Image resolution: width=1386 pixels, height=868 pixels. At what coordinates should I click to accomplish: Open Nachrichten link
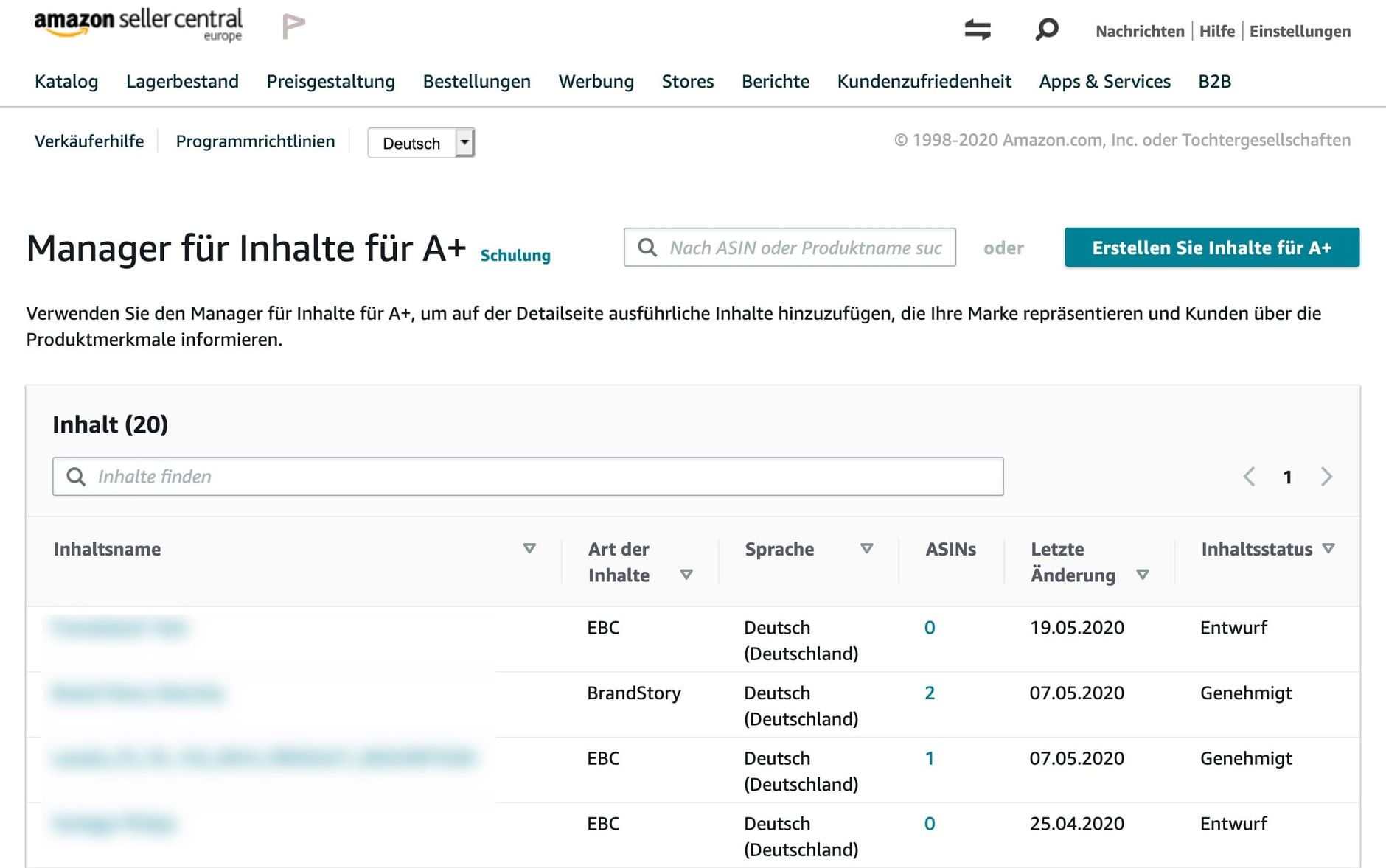coord(1140,31)
